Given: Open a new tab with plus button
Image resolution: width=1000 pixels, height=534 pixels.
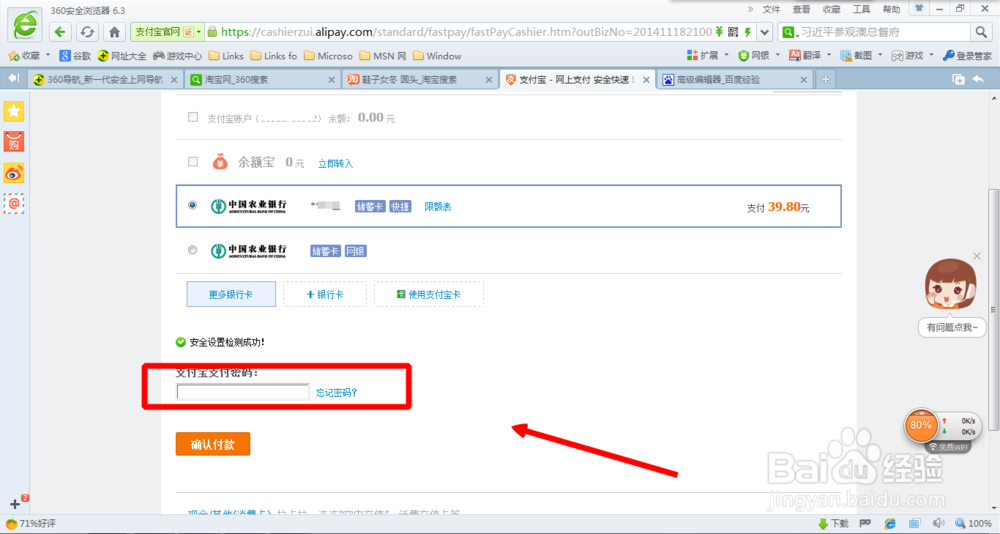Looking at the screenshot, I should tap(825, 79).
